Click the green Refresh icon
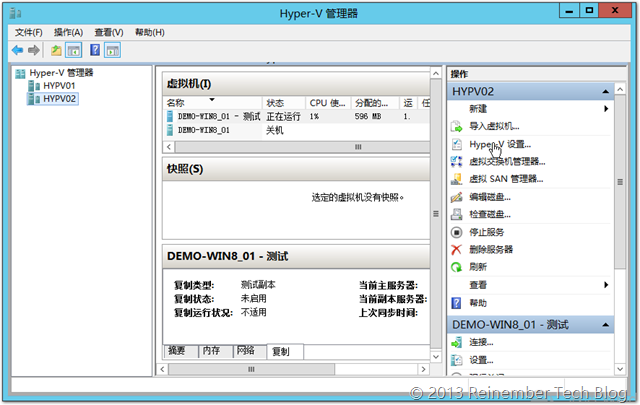This screenshot has width=640, height=405. coord(456,267)
